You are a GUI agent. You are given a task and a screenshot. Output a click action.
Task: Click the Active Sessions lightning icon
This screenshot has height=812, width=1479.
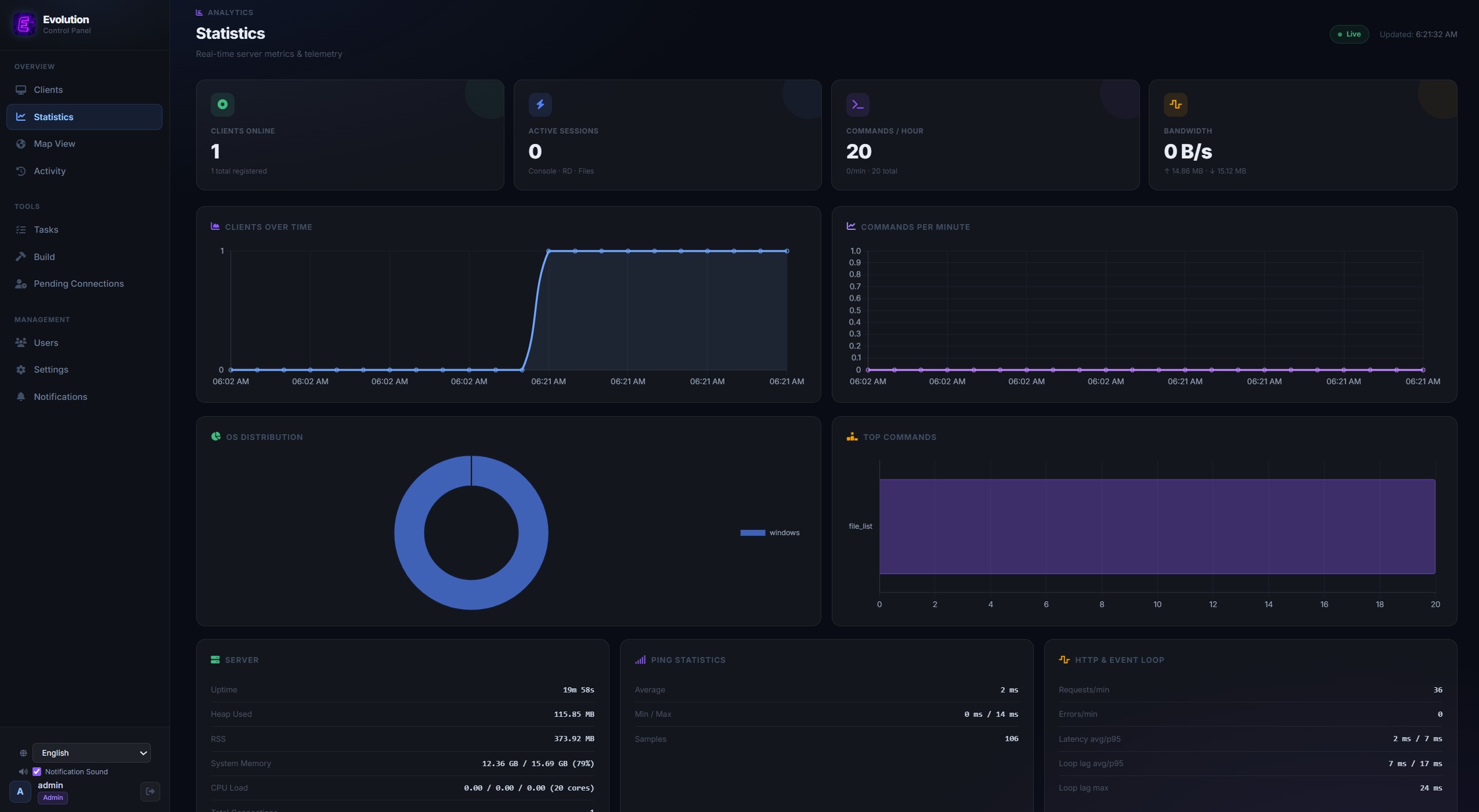pyautogui.click(x=540, y=104)
